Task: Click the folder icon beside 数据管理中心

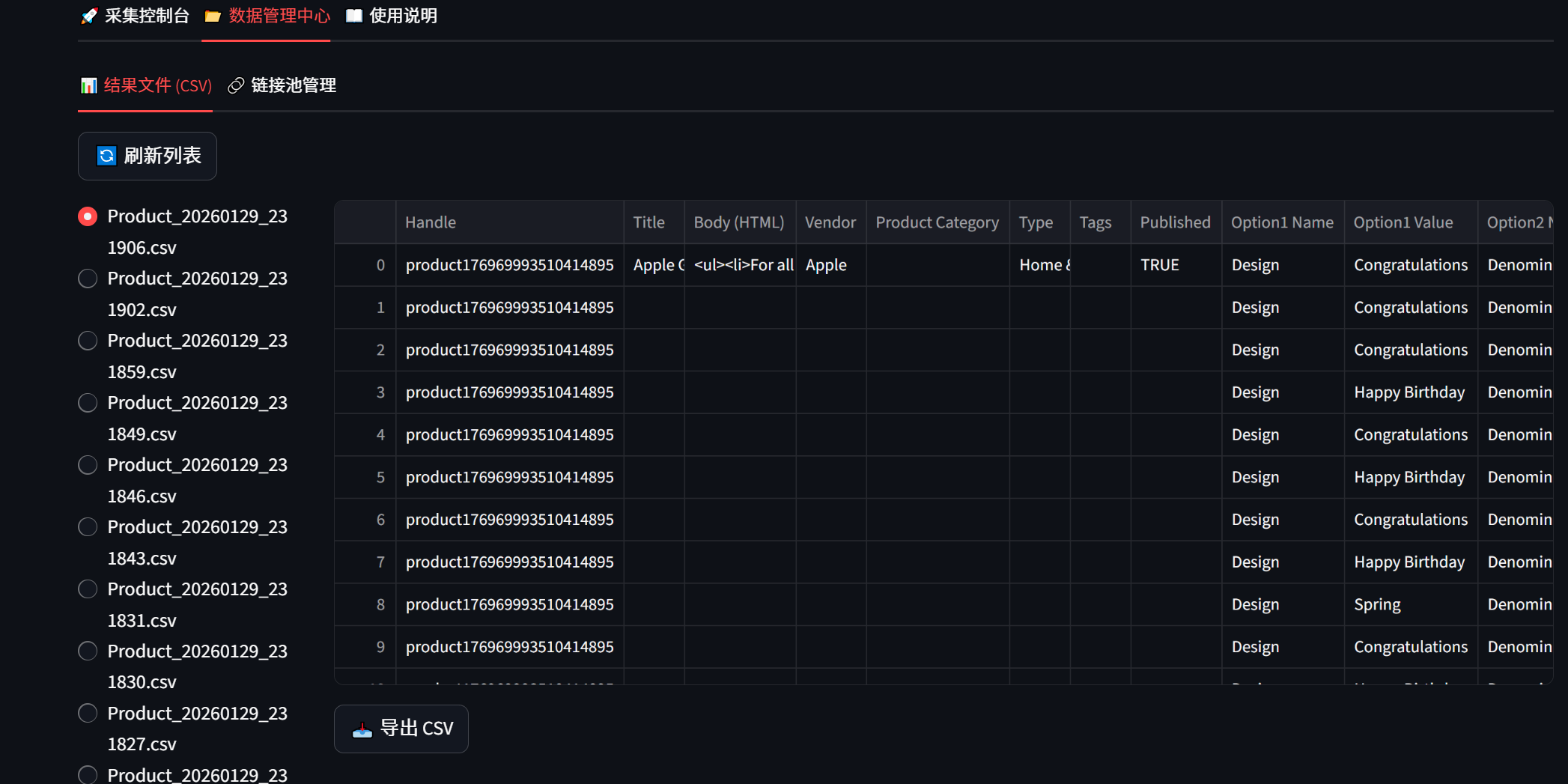Action: [x=213, y=16]
